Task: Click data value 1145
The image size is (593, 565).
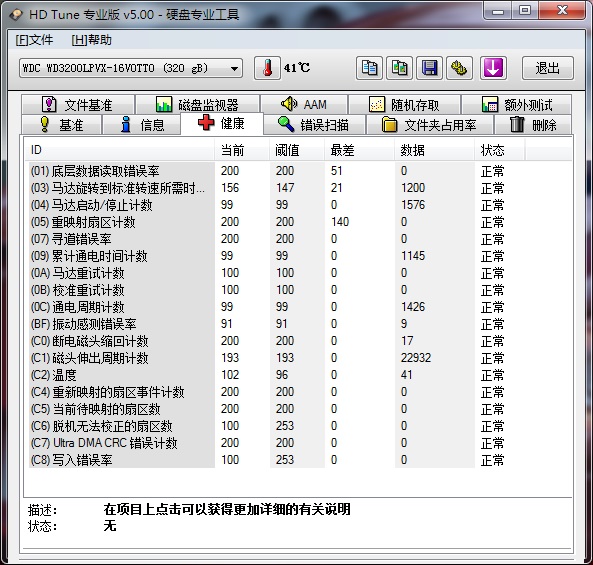Action: [x=413, y=256]
